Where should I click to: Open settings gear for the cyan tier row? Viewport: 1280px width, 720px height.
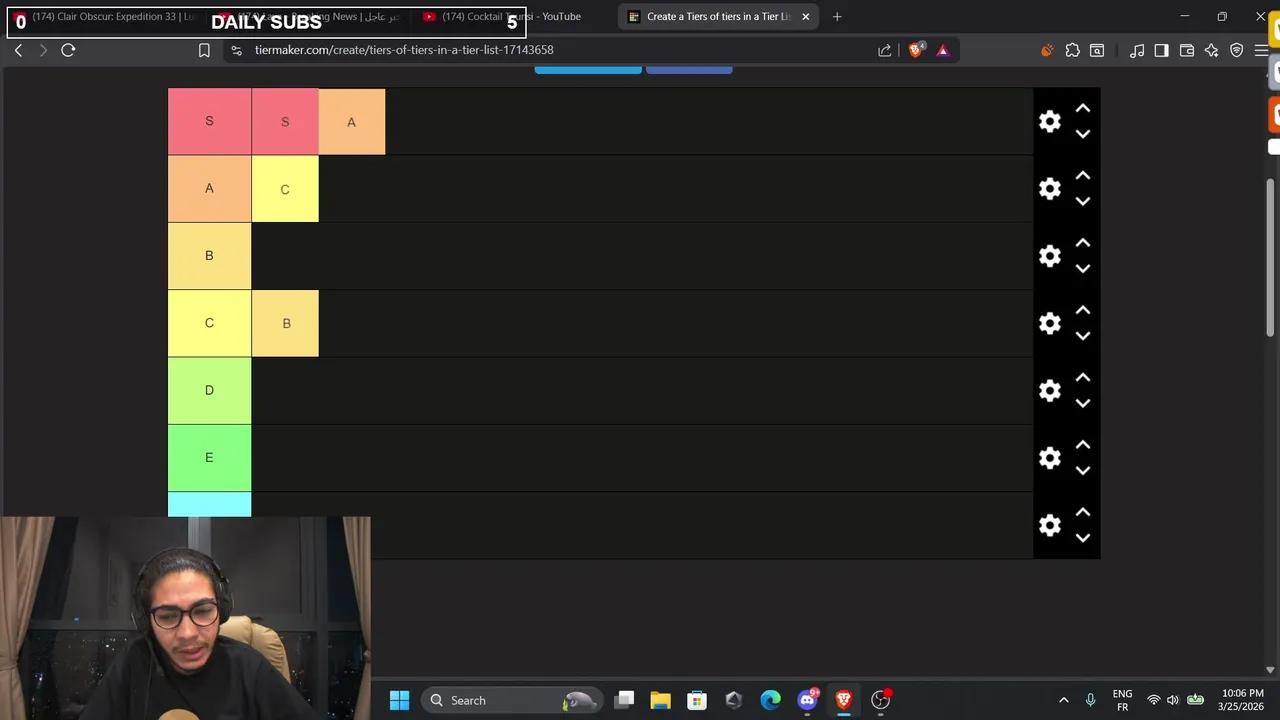(1049, 525)
